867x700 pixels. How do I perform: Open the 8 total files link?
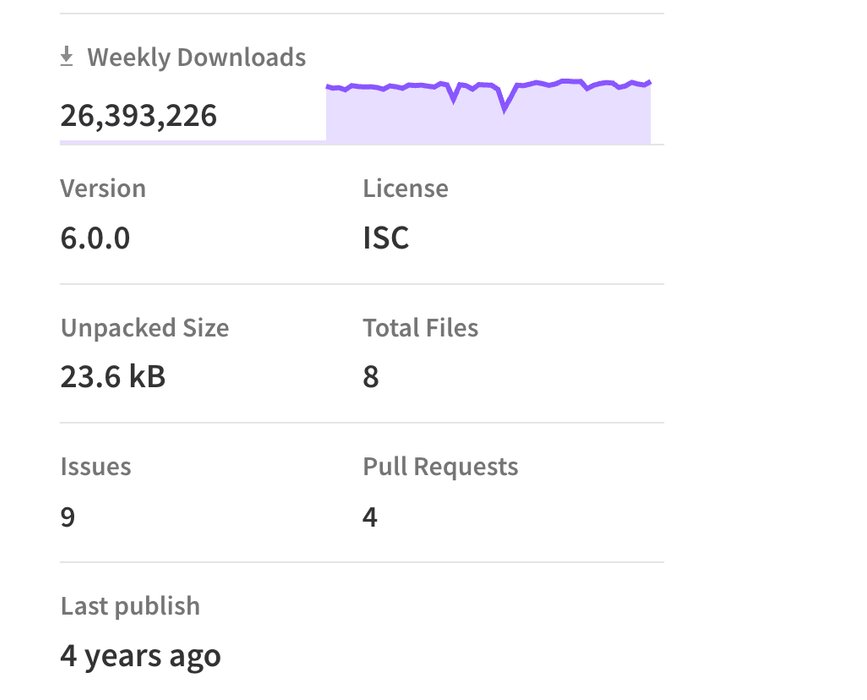click(371, 377)
